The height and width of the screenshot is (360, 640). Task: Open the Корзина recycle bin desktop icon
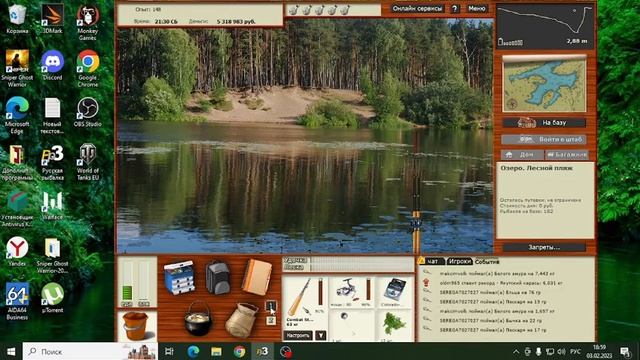click(x=17, y=19)
